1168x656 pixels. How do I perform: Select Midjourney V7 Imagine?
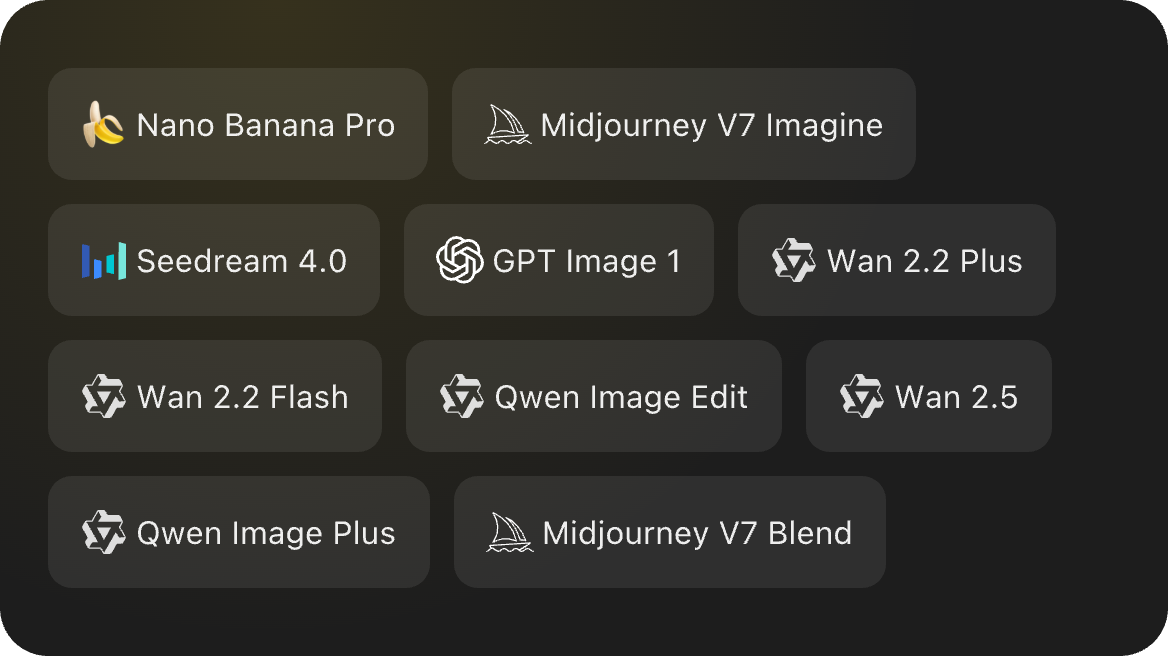pos(684,124)
